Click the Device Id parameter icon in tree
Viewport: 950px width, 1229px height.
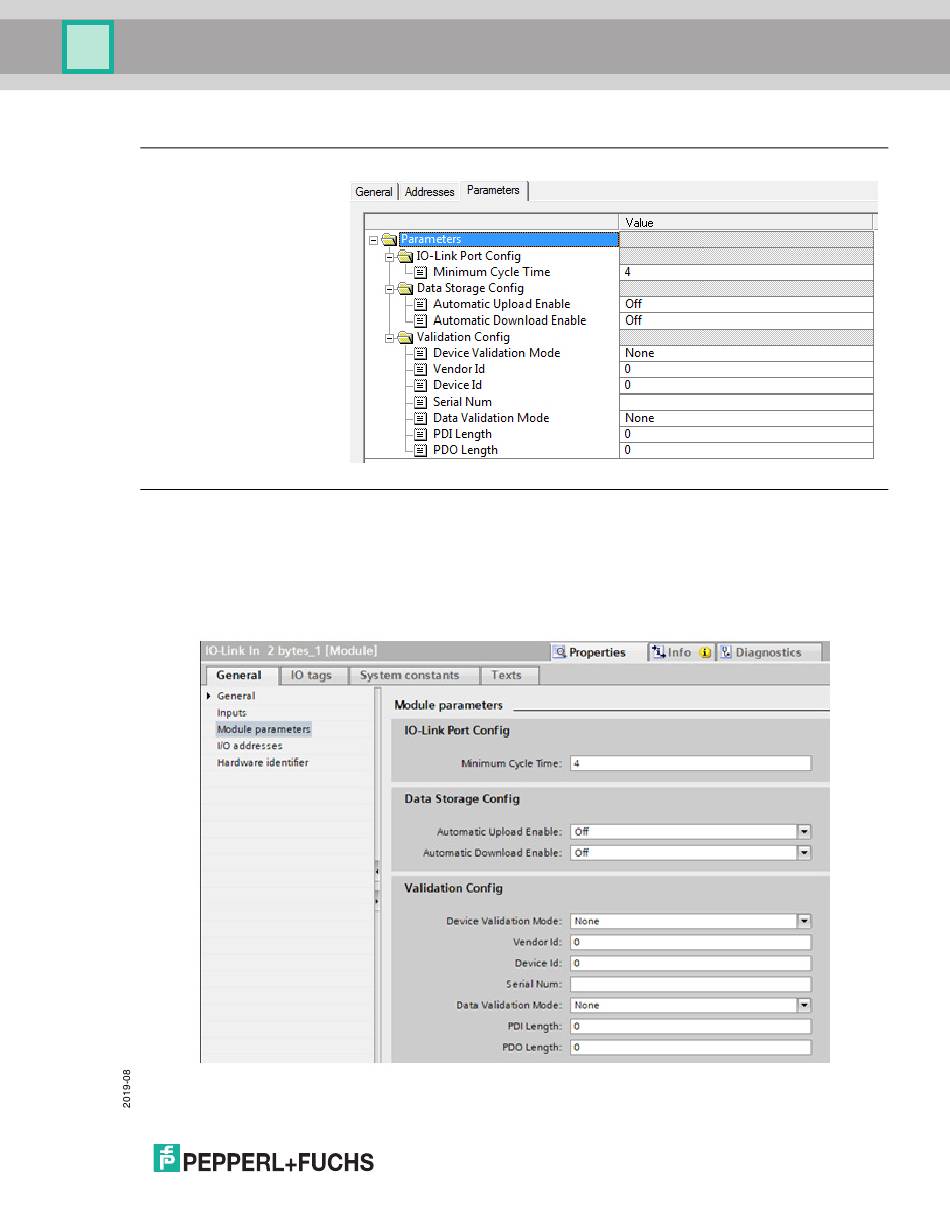point(421,385)
